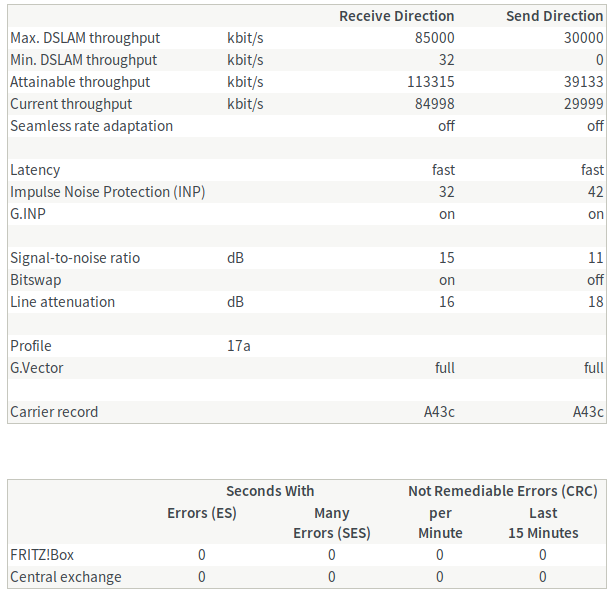This screenshot has width=613, height=595.
Task: Select the Seamless rate adaptation label
Action: [91, 126]
